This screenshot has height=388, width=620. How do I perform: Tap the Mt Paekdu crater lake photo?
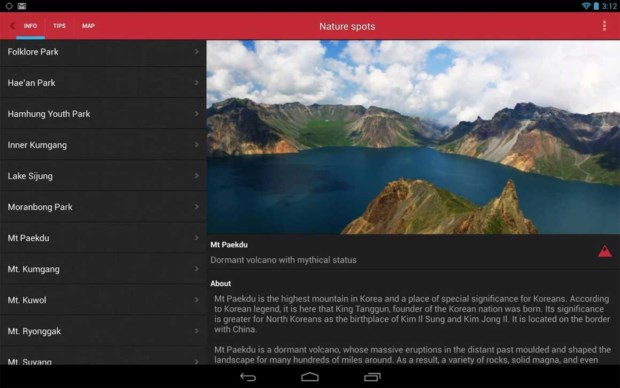coord(413,137)
